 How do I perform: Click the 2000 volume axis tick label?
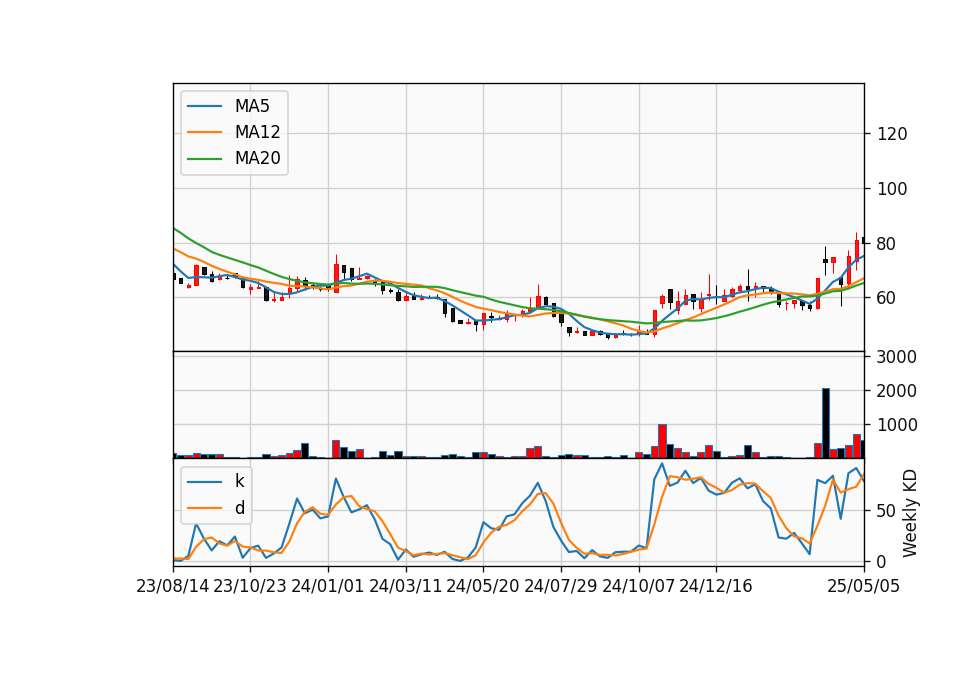click(897, 391)
